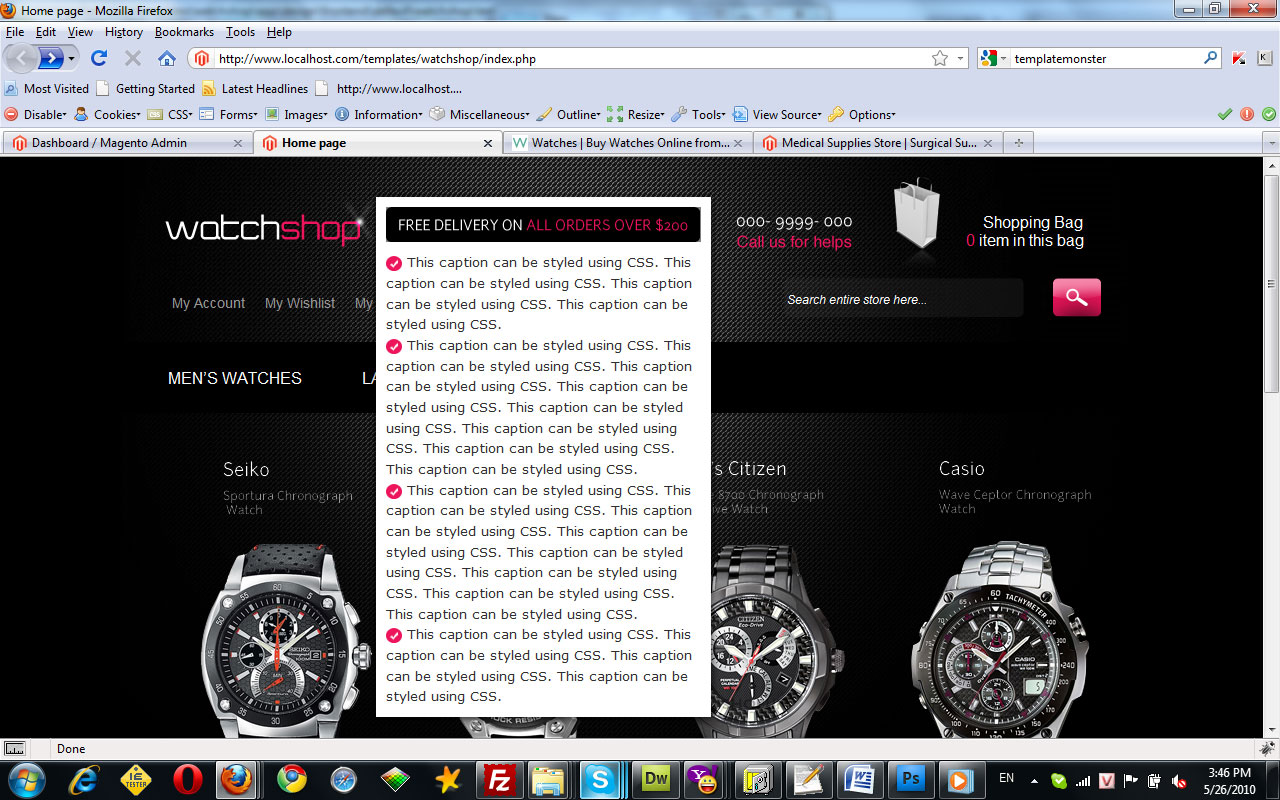Click the search magnifier in the templatemonster box

tap(1210, 58)
